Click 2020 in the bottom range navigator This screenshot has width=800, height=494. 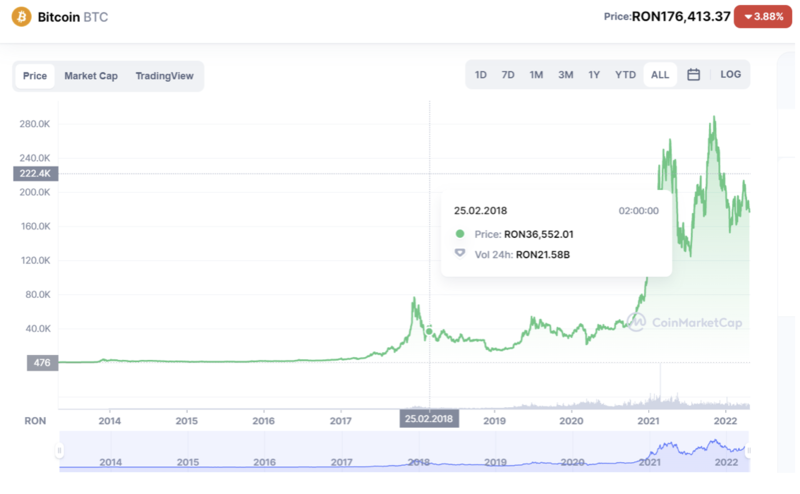[x=572, y=462]
